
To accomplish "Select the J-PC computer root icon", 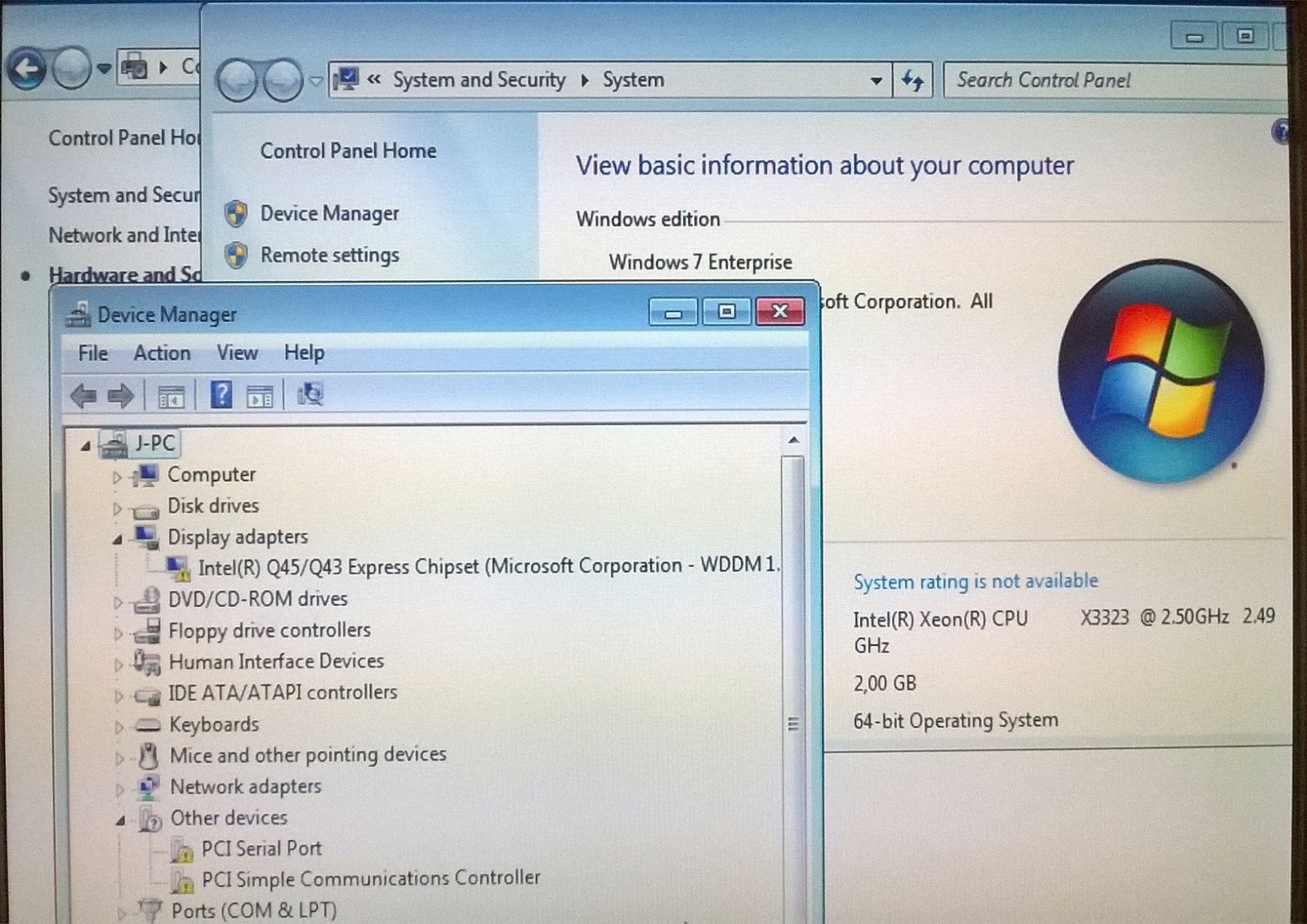I will (x=114, y=444).
